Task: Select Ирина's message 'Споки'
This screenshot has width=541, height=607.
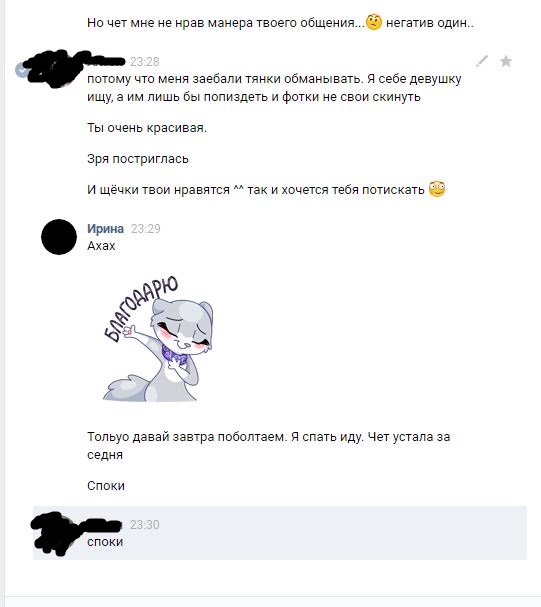Action: [x=106, y=485]
